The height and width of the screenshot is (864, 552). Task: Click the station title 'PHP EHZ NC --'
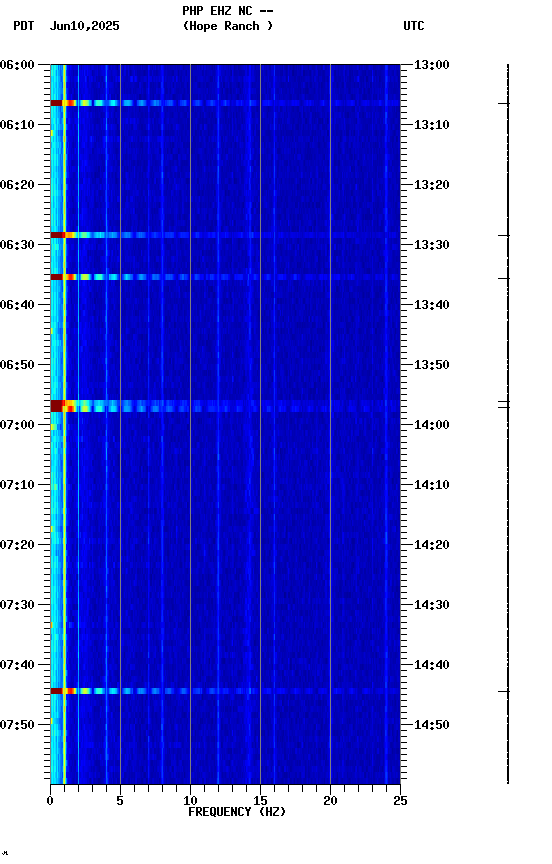228,10
